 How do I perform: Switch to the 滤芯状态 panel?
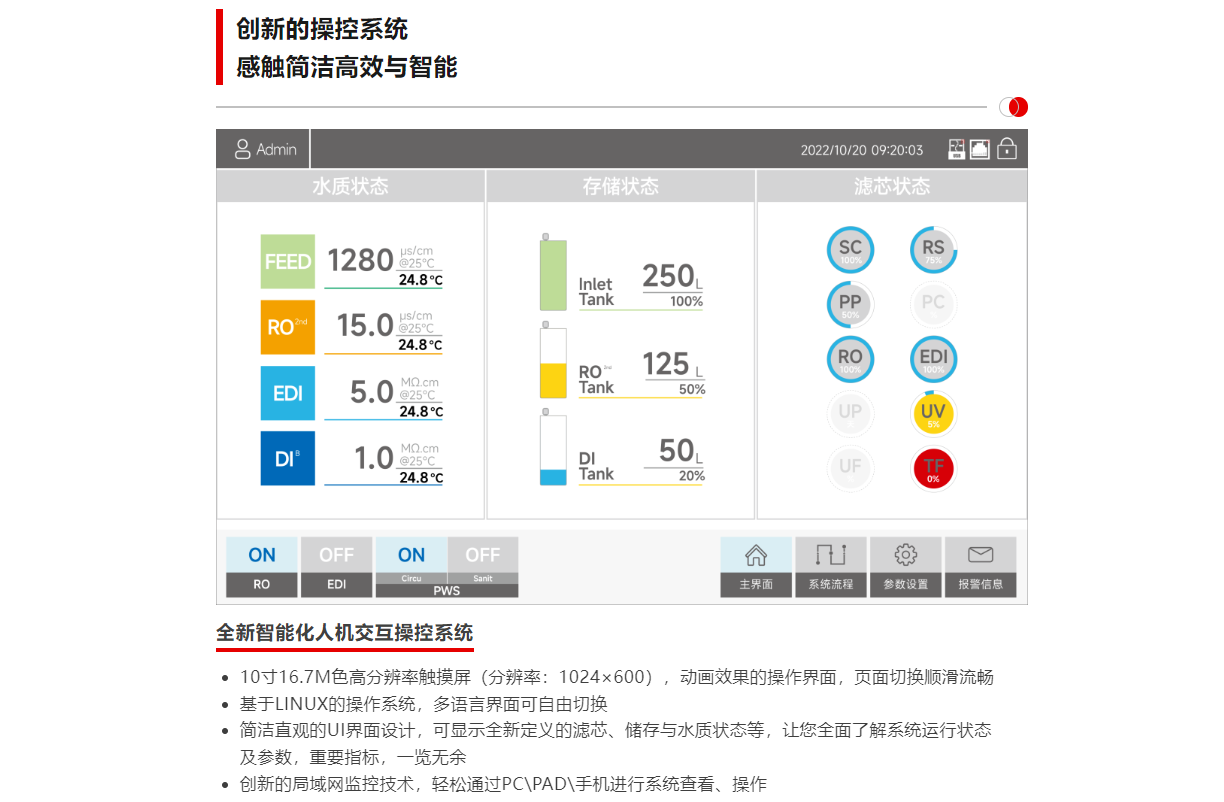tap(891, 185)
